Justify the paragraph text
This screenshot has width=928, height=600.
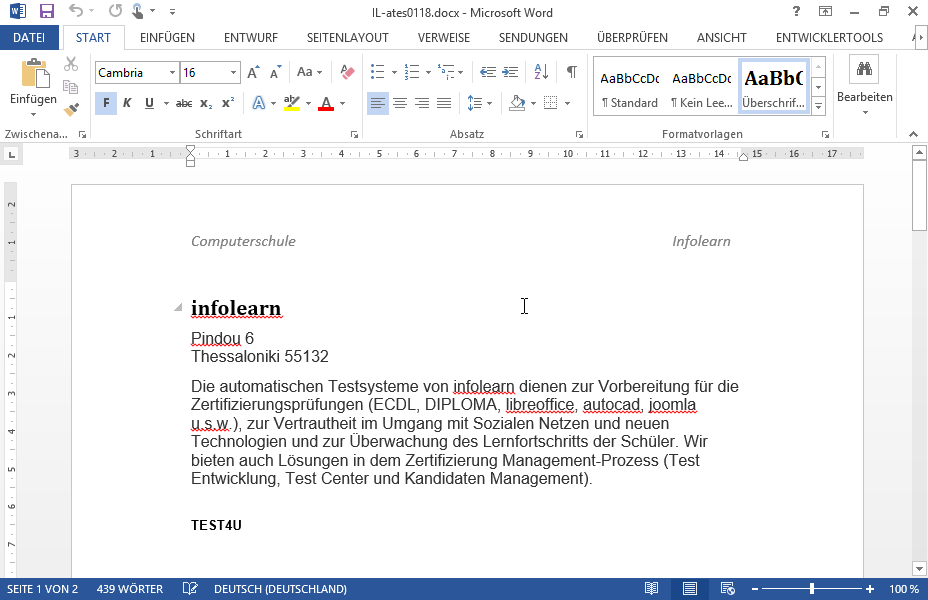[444, 104]
